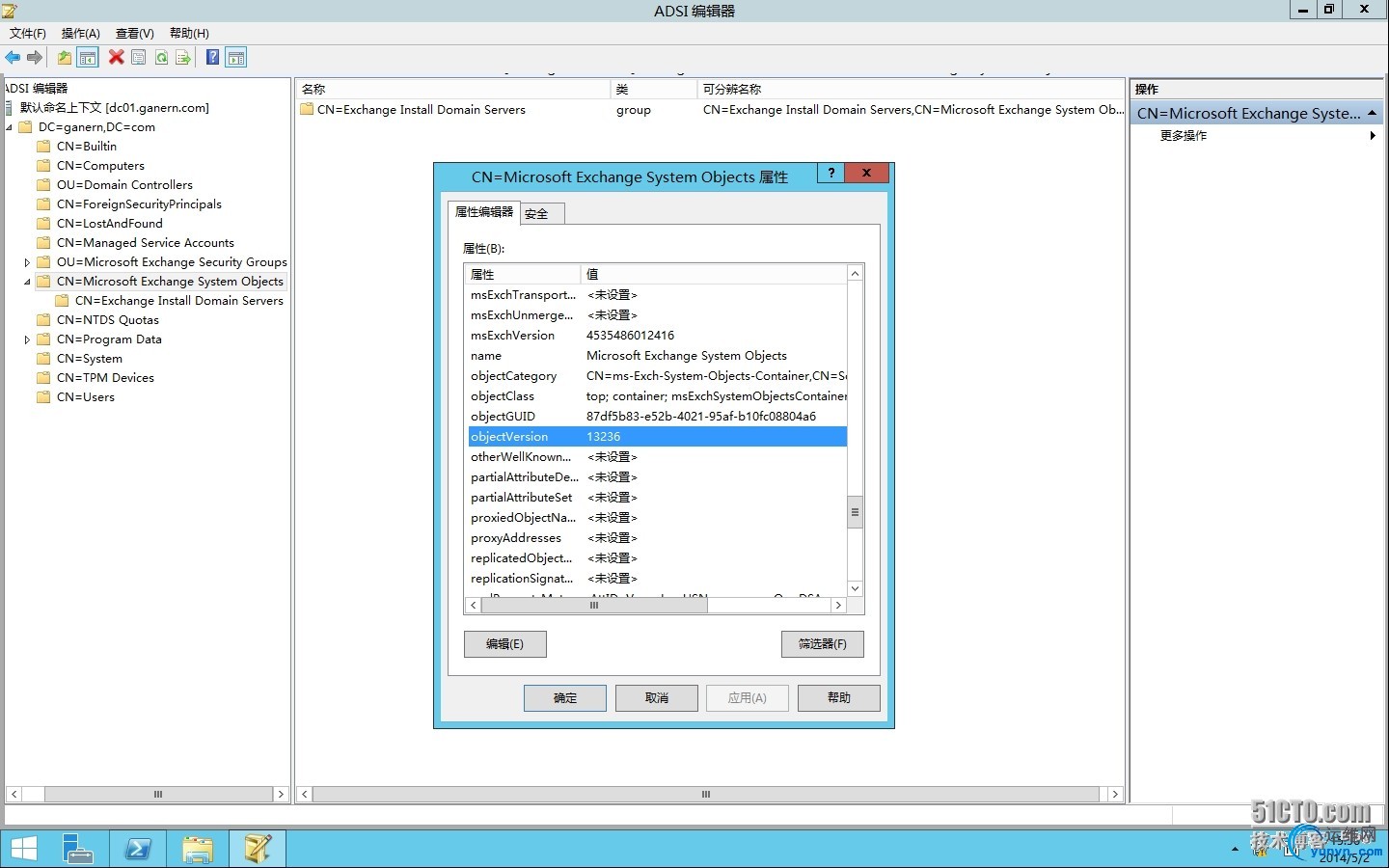Viewport: 1389px width, 868px height.
Task: Expand OU=Microsoft Exchange Security Groups node
Action: click(27, 262)
